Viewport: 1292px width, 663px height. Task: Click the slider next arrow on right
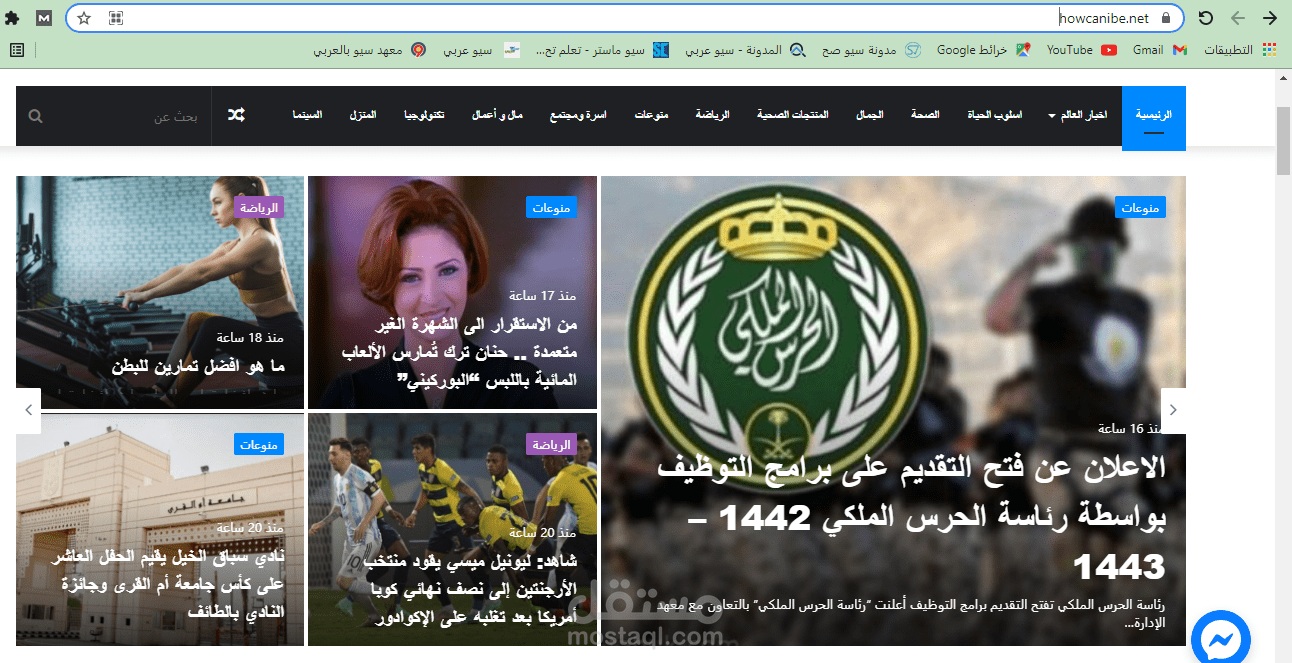(x=1173, y=410)
